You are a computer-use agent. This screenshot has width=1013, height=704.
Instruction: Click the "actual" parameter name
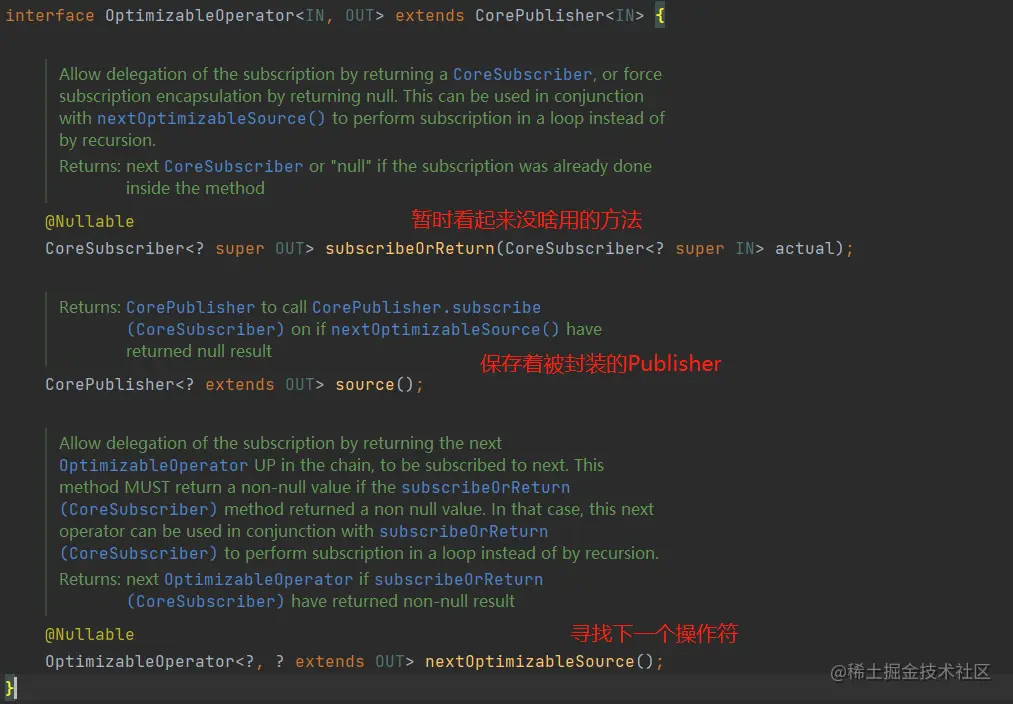[805, 249]
